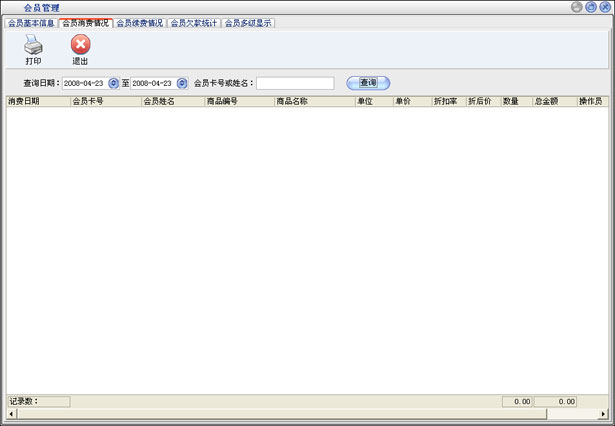Viewport: 615px width, 426px height.
Task: Click the horizontal scrollbar left arrow
Action: [x=12, y=413]
